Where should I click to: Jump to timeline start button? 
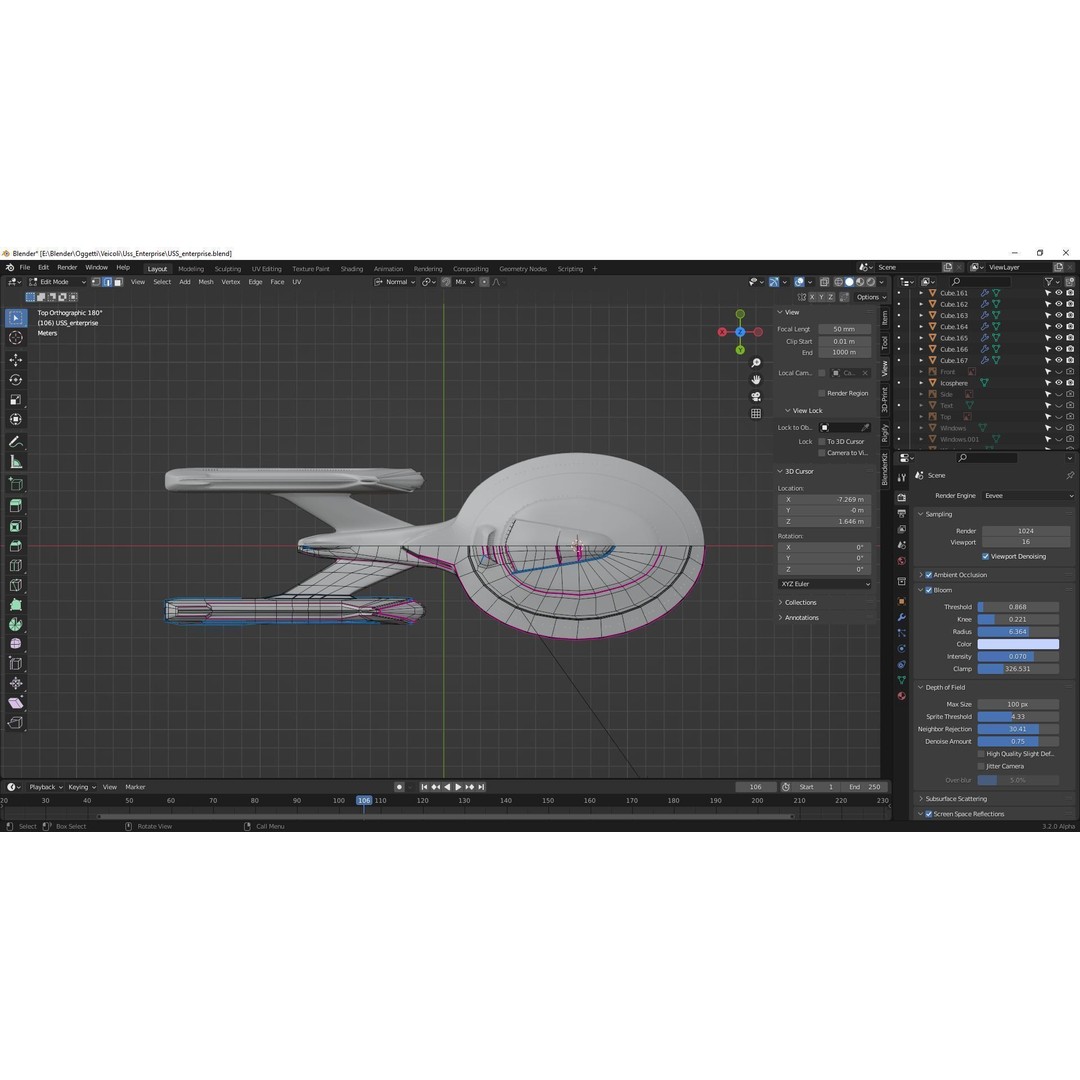[424, 787]
